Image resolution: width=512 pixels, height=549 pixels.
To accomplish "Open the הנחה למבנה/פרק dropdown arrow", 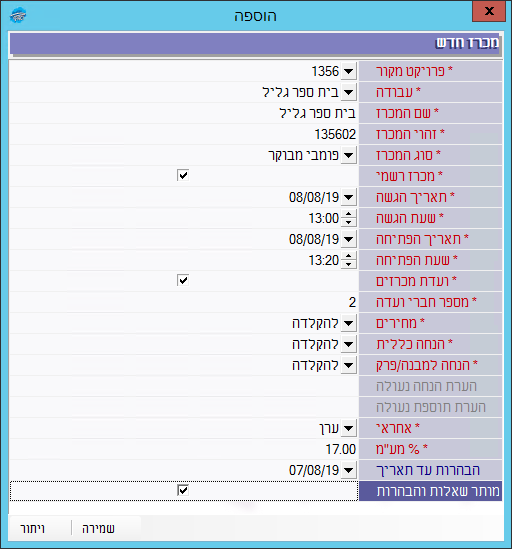I will (x=348, y=366).
